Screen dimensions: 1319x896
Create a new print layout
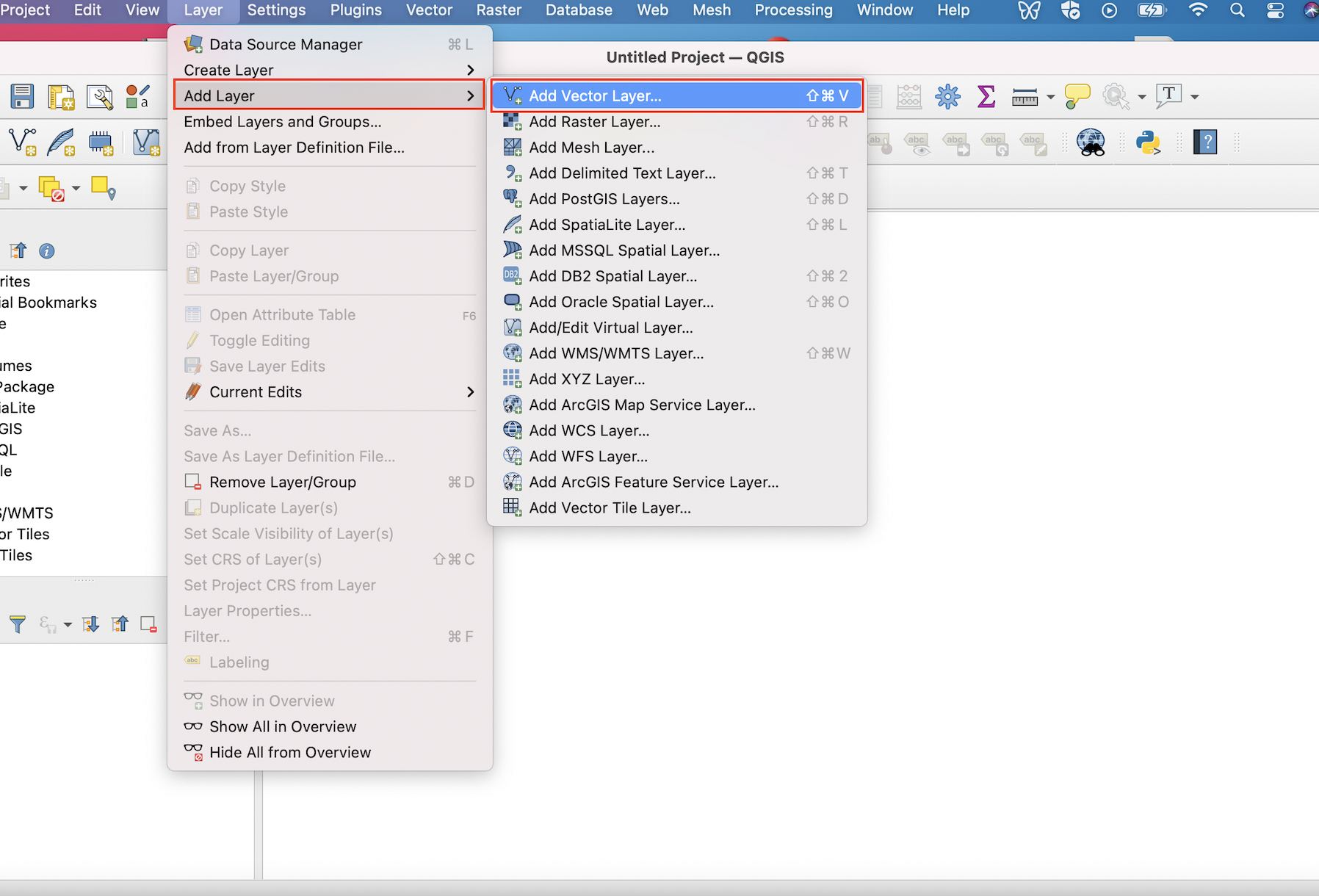(x=61, y=96)
